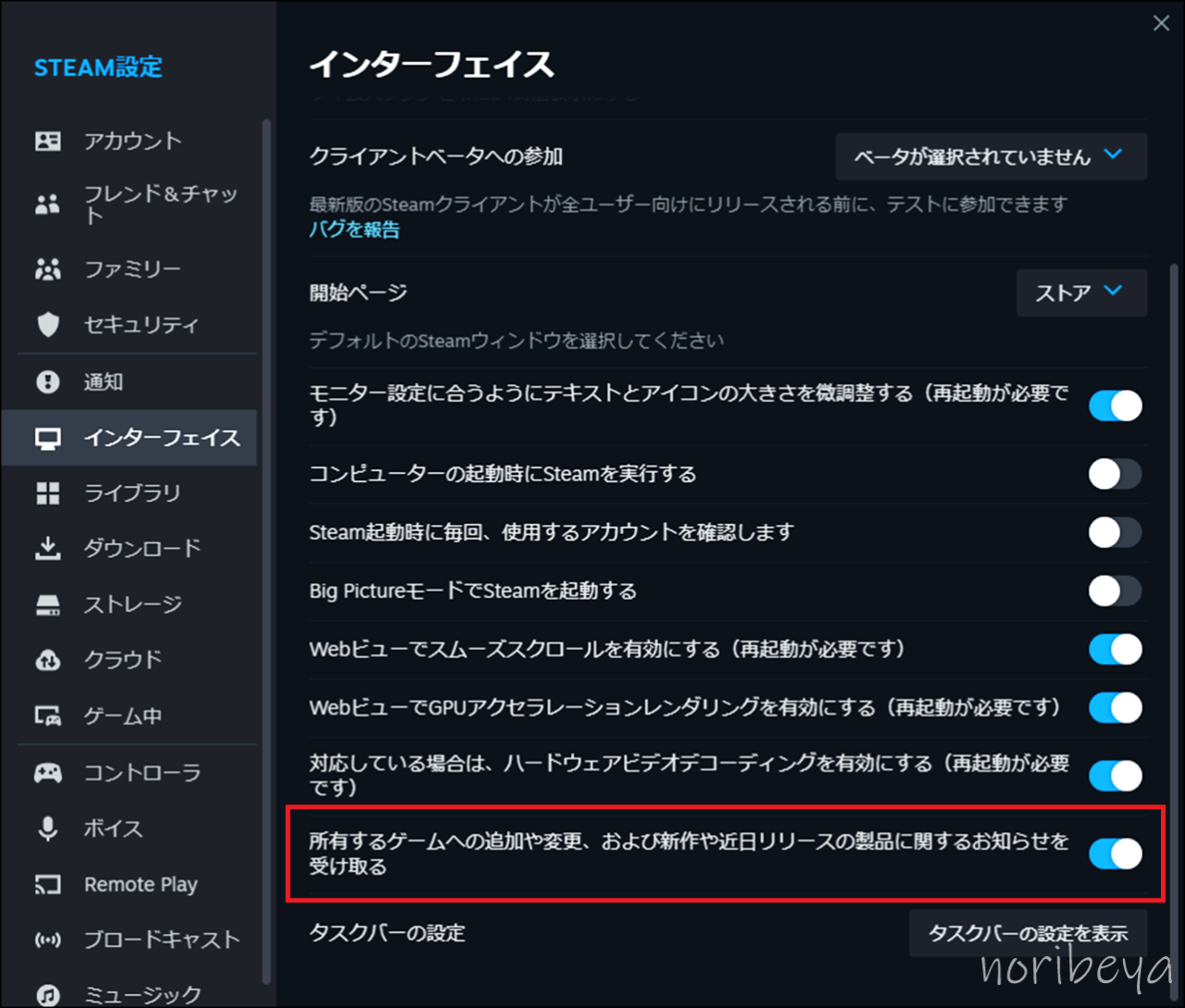
Task: Click the ライブラリ grid icon
Action: 47,493
